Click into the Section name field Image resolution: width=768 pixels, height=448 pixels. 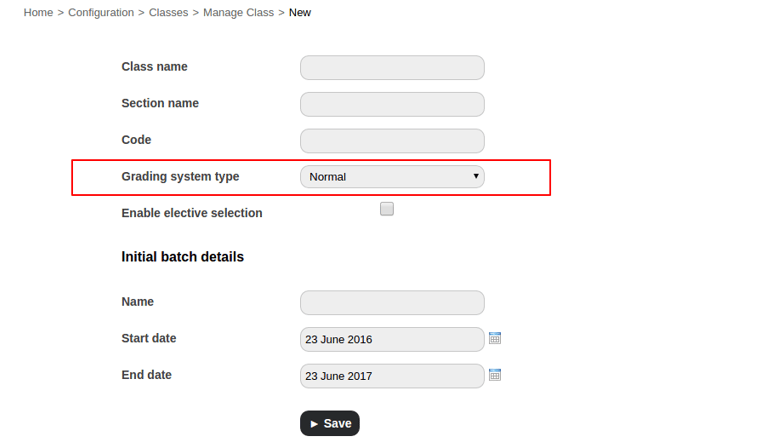392,104
